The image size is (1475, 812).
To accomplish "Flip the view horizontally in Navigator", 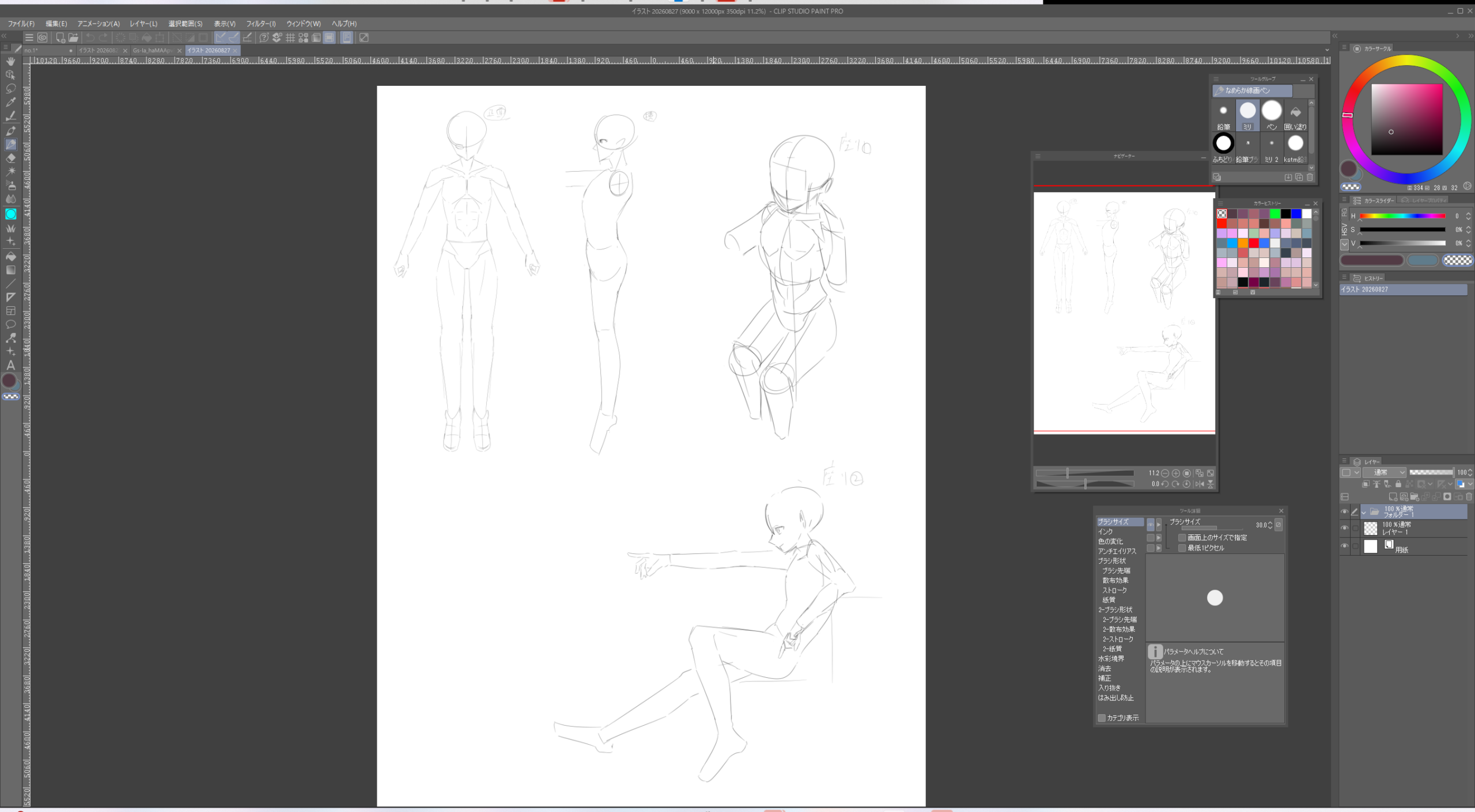I will click(1200, 484).
